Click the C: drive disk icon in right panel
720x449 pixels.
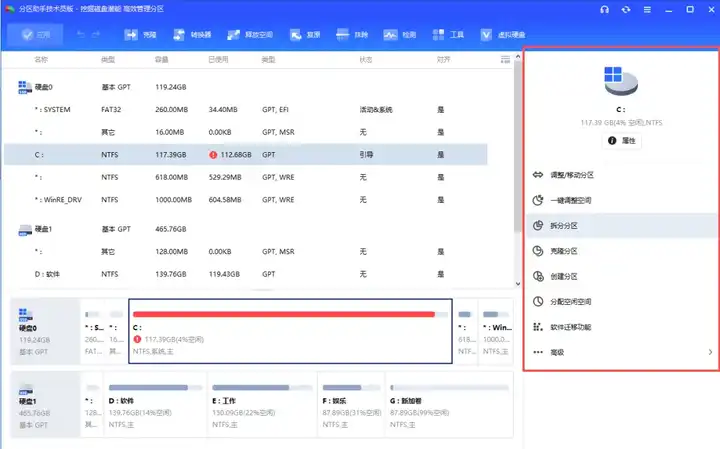[621, 81]
